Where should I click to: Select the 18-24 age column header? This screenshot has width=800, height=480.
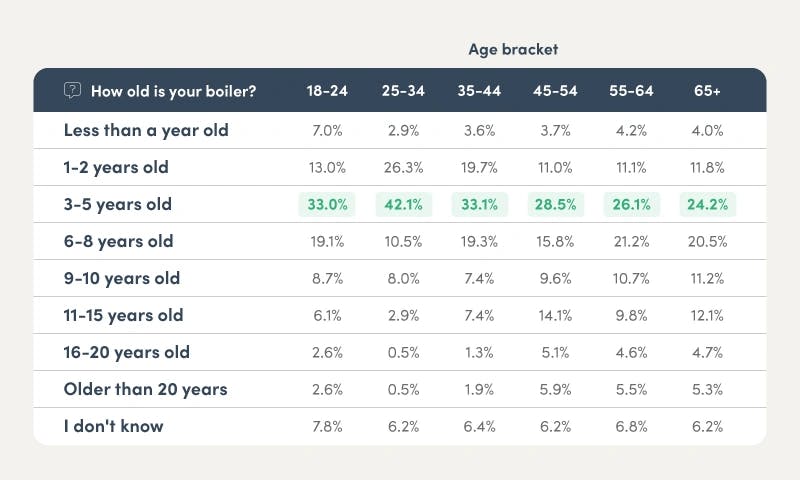327,91
